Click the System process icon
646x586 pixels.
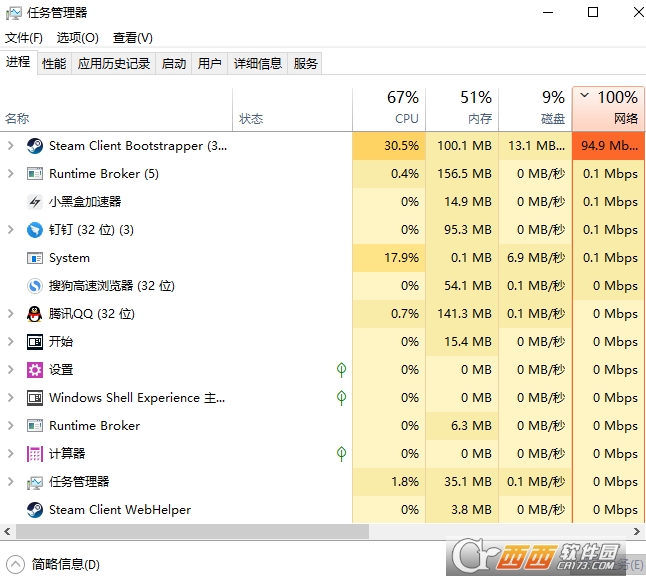[35, 258]
